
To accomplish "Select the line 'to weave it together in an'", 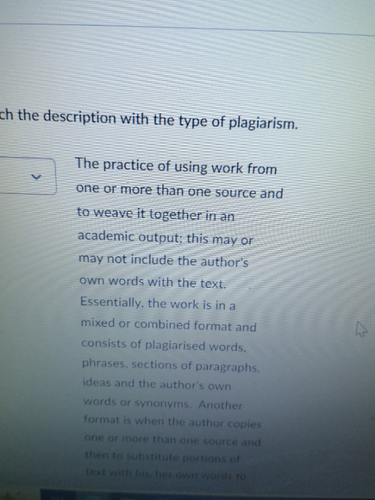I will coord(156,214).
